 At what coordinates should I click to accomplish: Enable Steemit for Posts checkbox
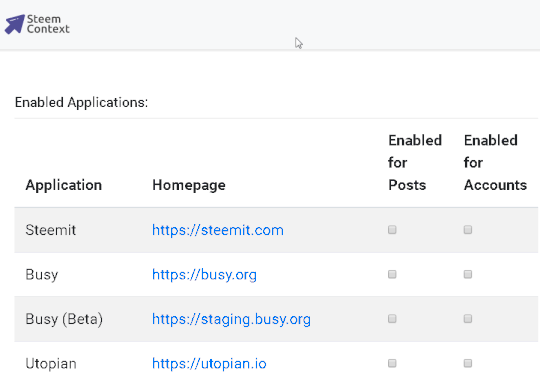(x=392, y=229)
